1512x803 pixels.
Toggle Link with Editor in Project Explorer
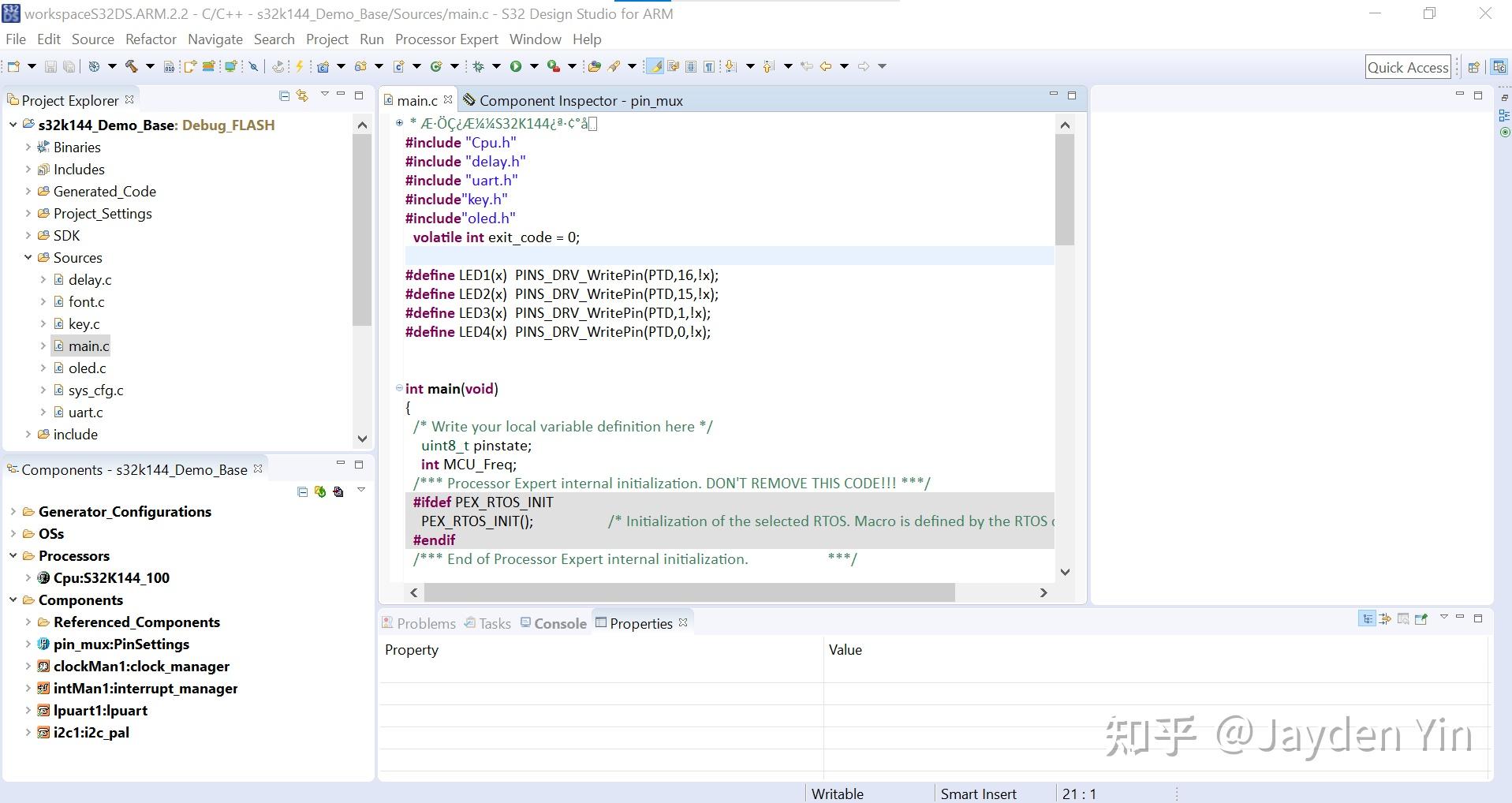coord(302,95)
